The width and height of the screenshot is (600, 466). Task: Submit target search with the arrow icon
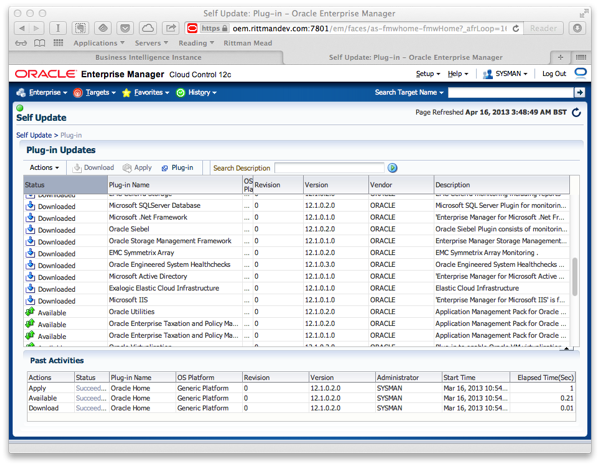[x=579, y=92]
